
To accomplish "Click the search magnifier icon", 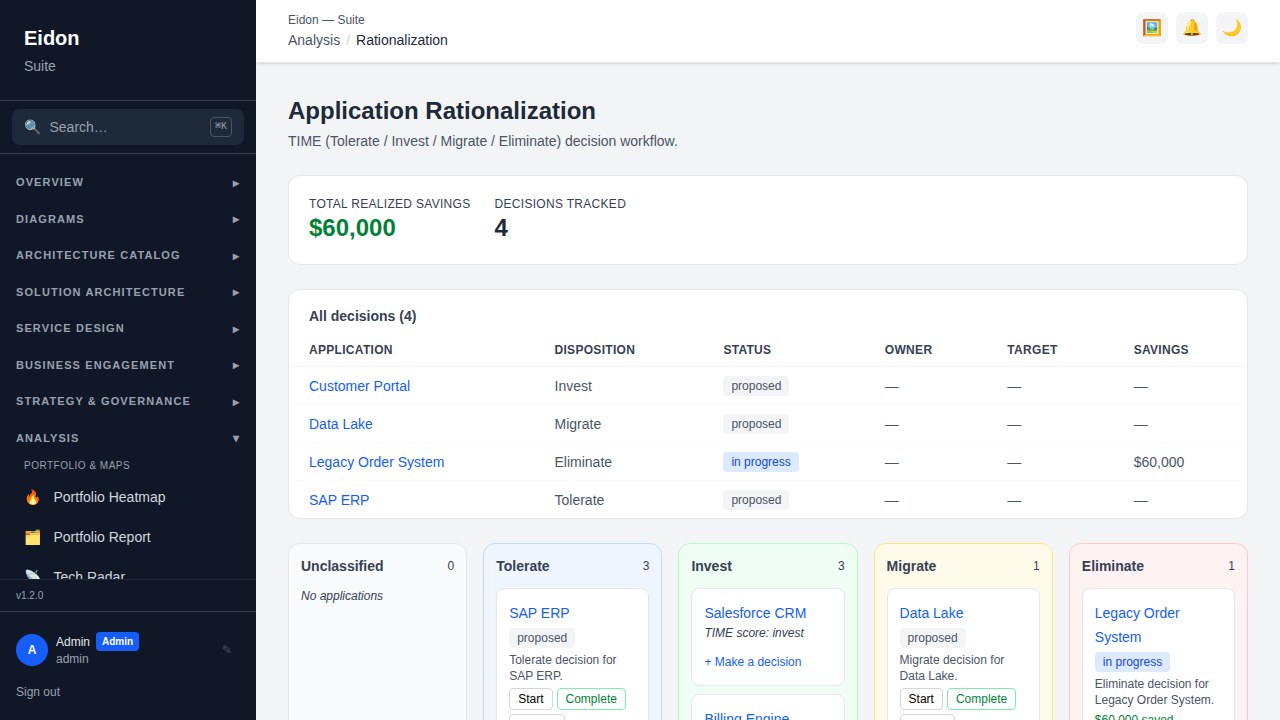I will click(32, 127).
